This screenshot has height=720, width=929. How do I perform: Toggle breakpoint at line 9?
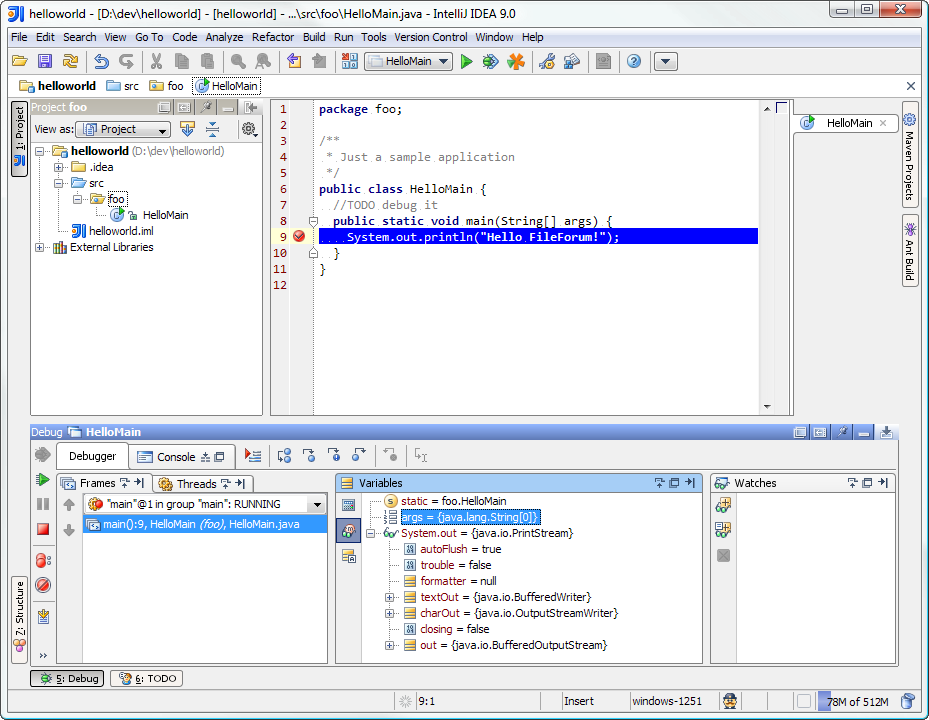(x=299, y=236)
